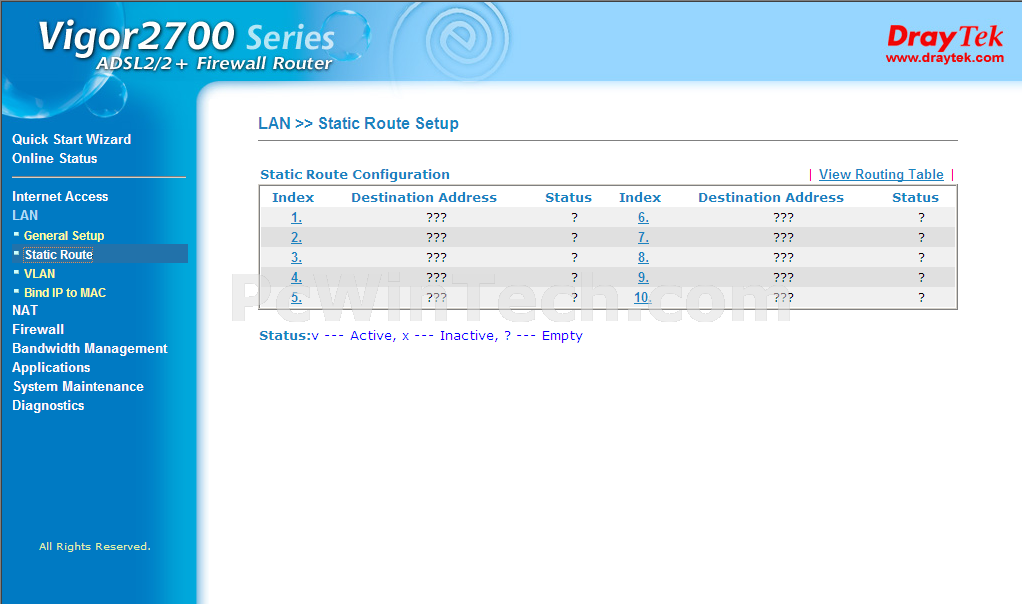Open the Quick Start Wizard
Viewport: 1022px width, 604px height.
pyautogui.click(x=71, y=139)
